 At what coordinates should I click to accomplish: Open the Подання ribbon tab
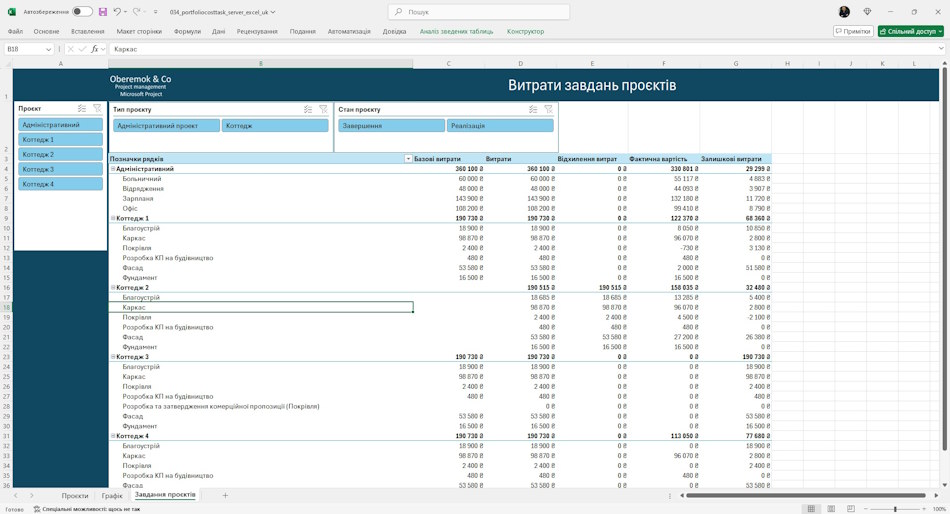pyautogui.click(x=303, y=31)
